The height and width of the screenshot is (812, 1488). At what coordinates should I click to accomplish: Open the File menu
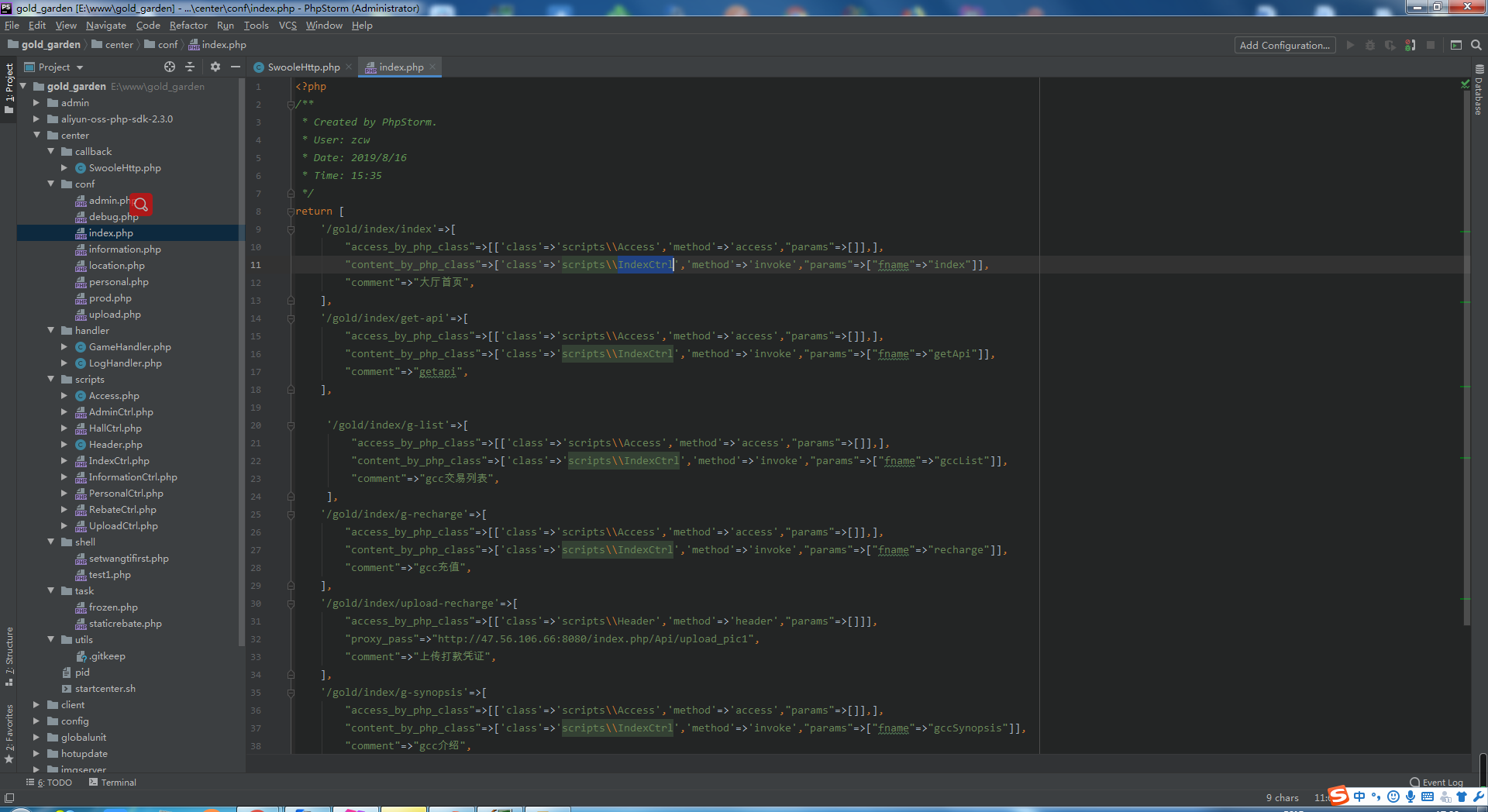point(12,26)
